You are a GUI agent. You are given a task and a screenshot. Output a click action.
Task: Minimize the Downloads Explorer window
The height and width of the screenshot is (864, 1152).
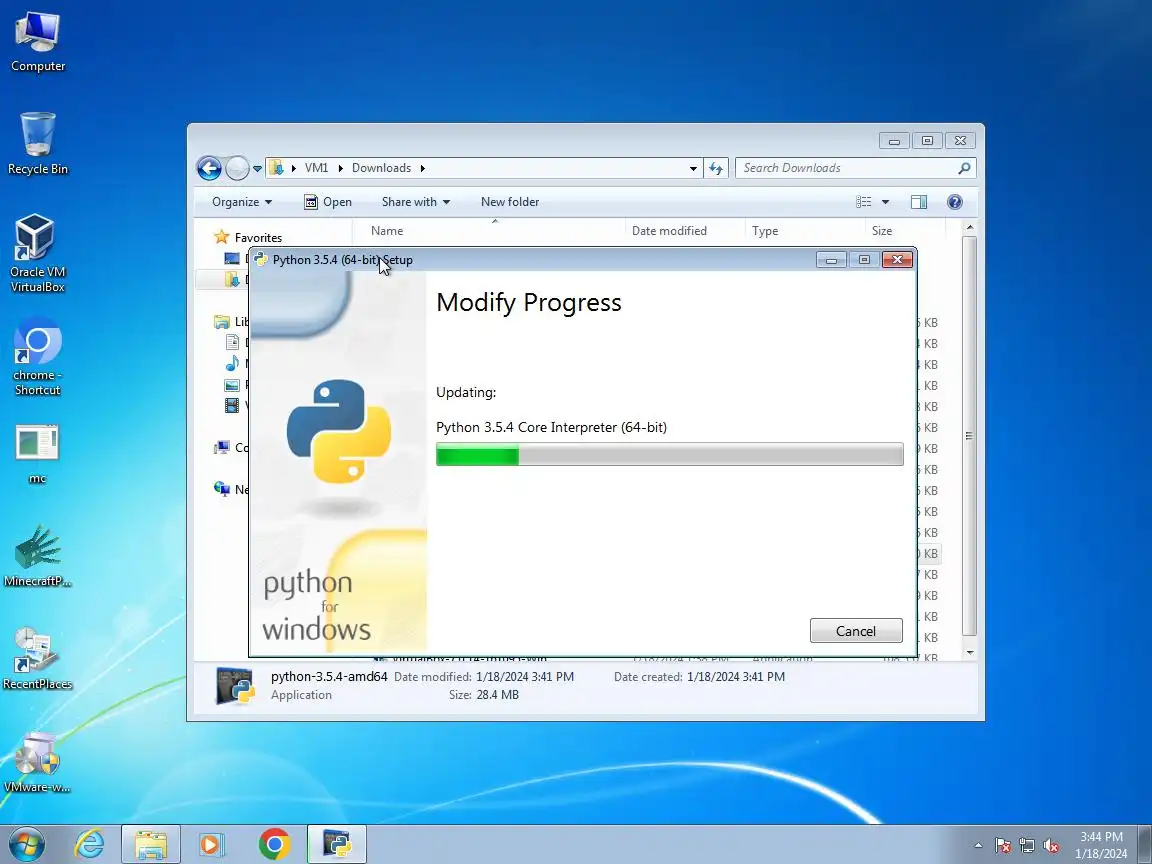[894, 140]
